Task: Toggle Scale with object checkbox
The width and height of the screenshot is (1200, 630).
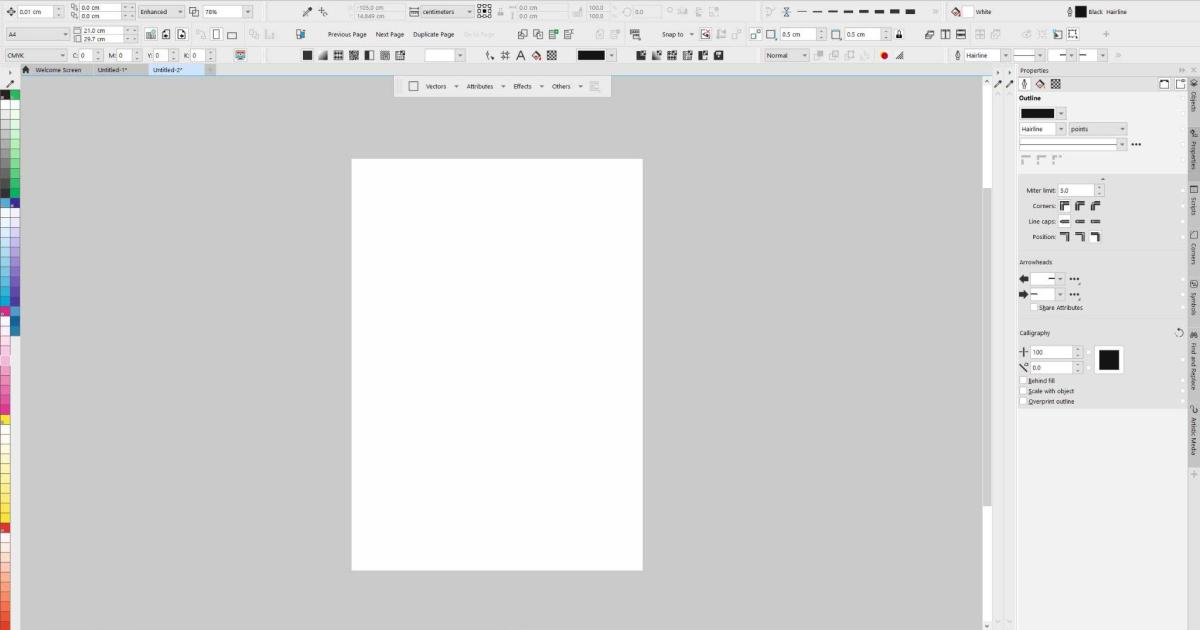Action: click(1023, 391)
